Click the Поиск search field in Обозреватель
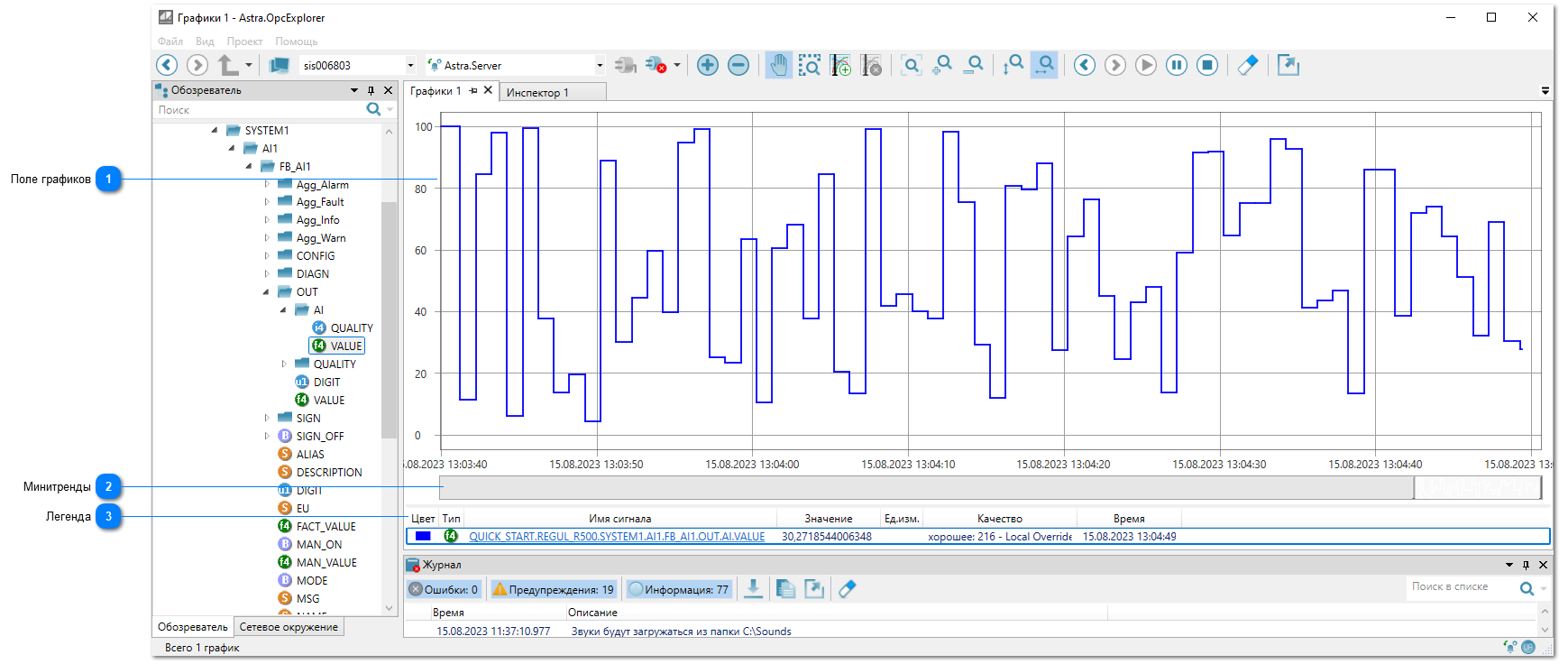 pos(260,109)
